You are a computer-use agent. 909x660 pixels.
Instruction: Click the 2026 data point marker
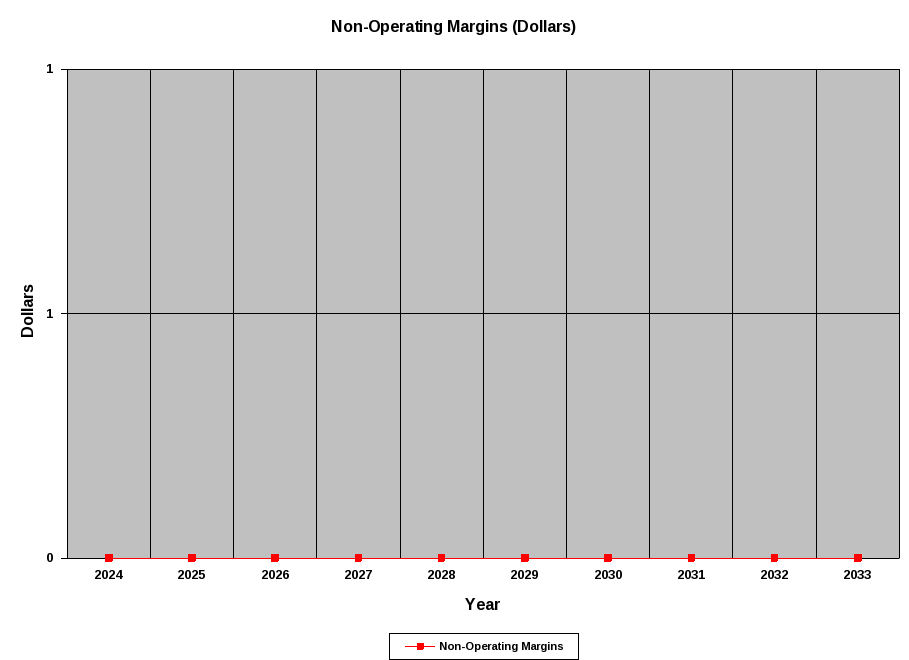[275, 558]
